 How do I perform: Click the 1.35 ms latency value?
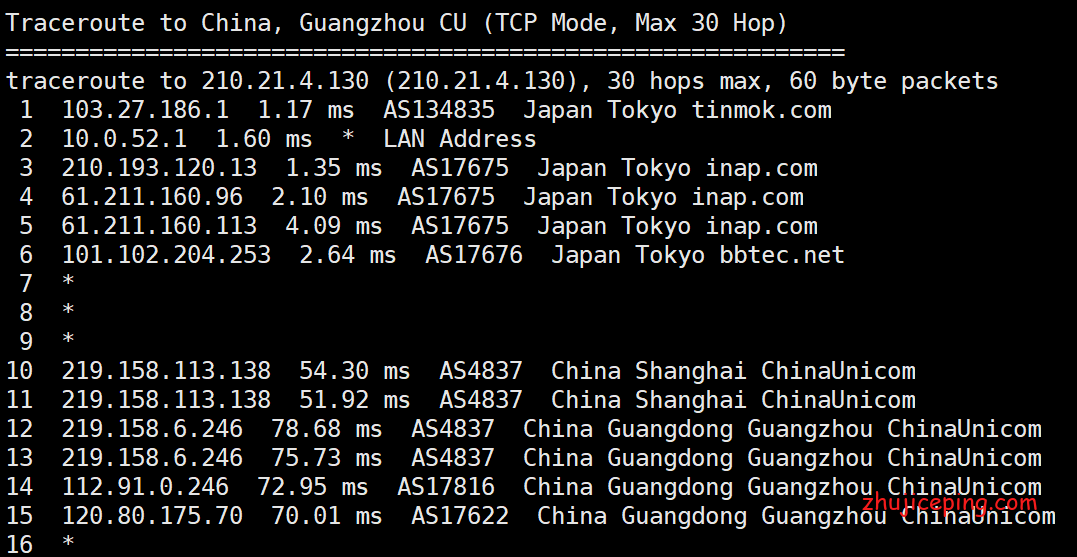335,168
